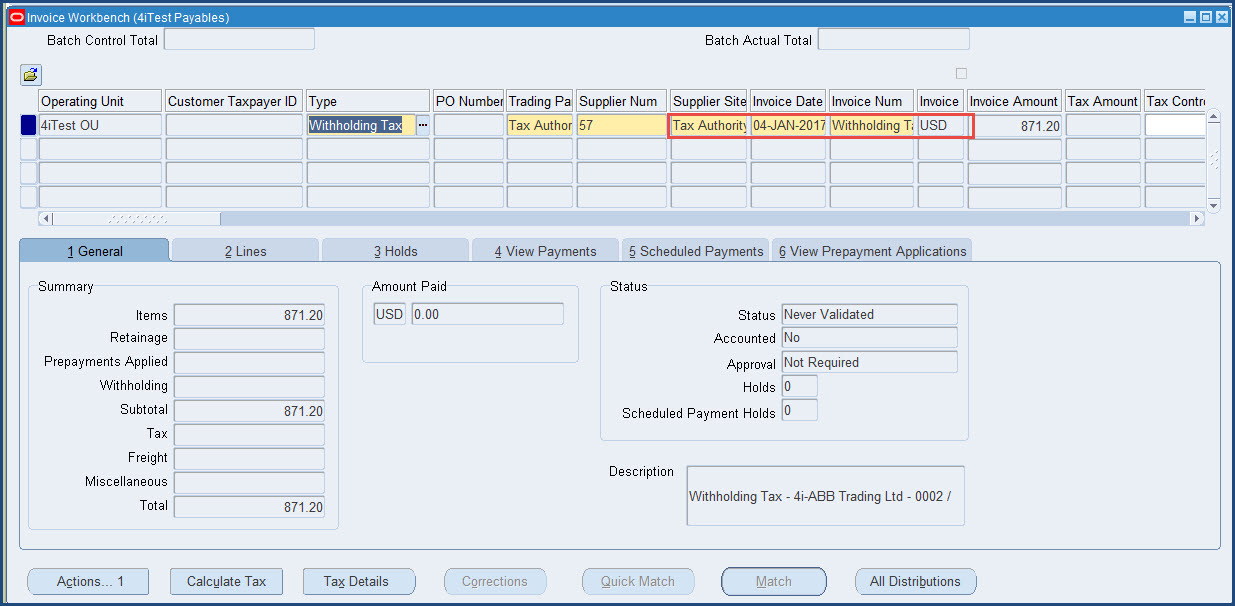1235x606 pixels.
Task: Click the All Distributions button
Action: point(915,581)
